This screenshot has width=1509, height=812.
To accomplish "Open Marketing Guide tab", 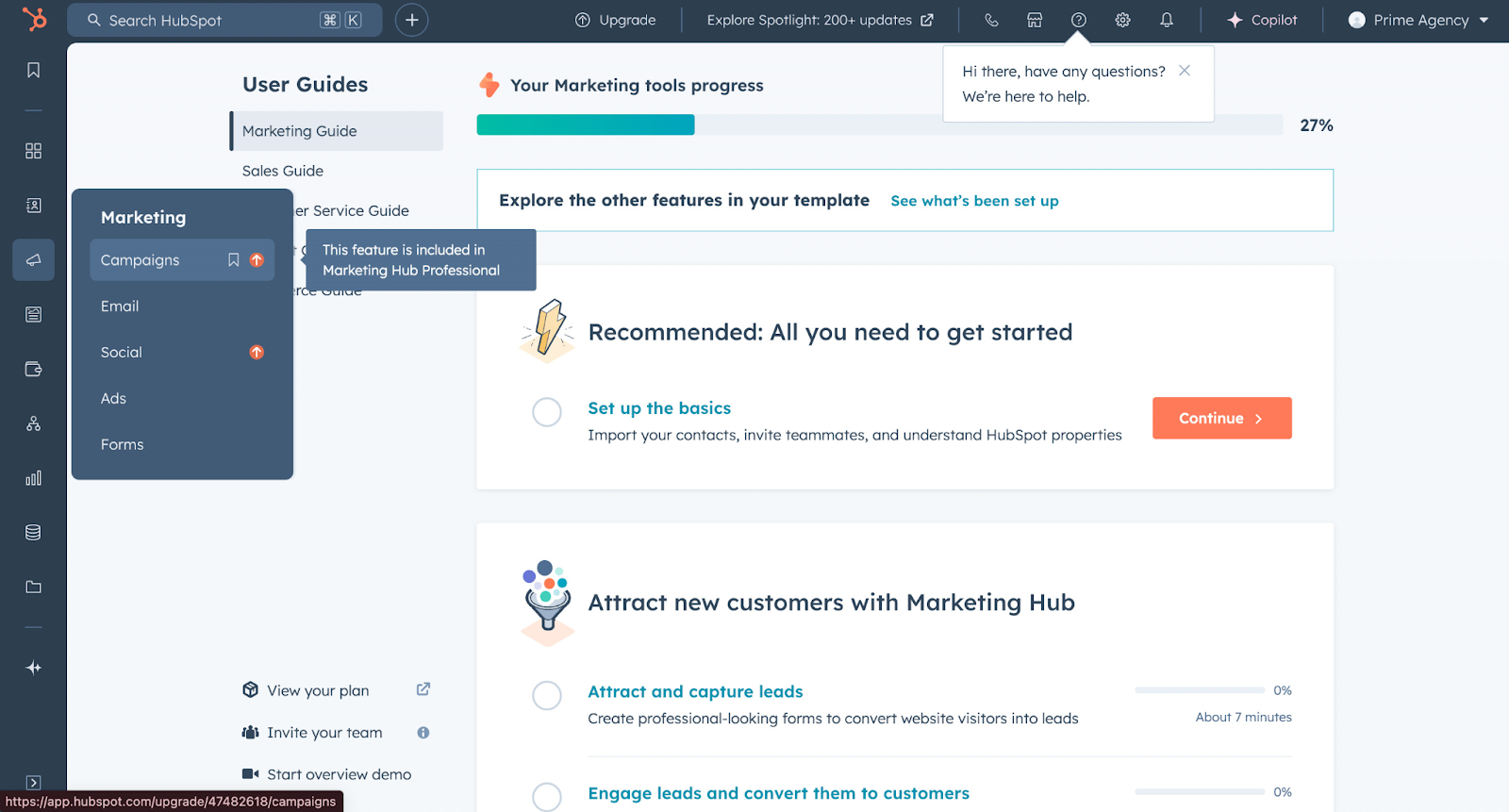I will (x=337, y=131).
